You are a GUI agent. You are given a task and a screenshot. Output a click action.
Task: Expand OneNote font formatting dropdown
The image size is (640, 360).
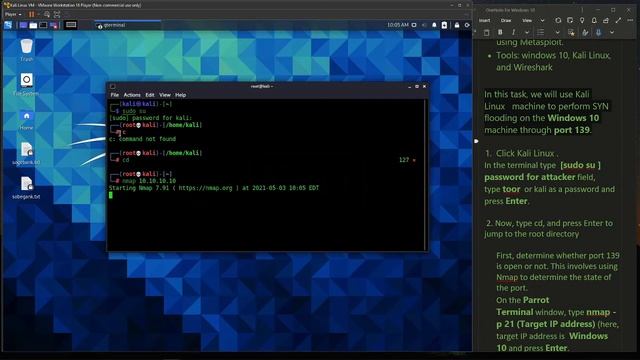tap(527, 32)
